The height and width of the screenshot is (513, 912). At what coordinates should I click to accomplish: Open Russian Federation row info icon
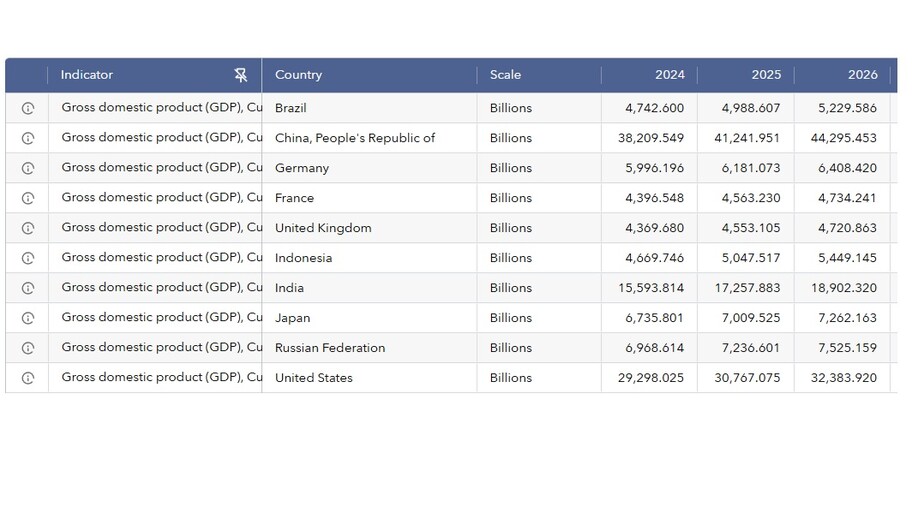coord(28,348)
